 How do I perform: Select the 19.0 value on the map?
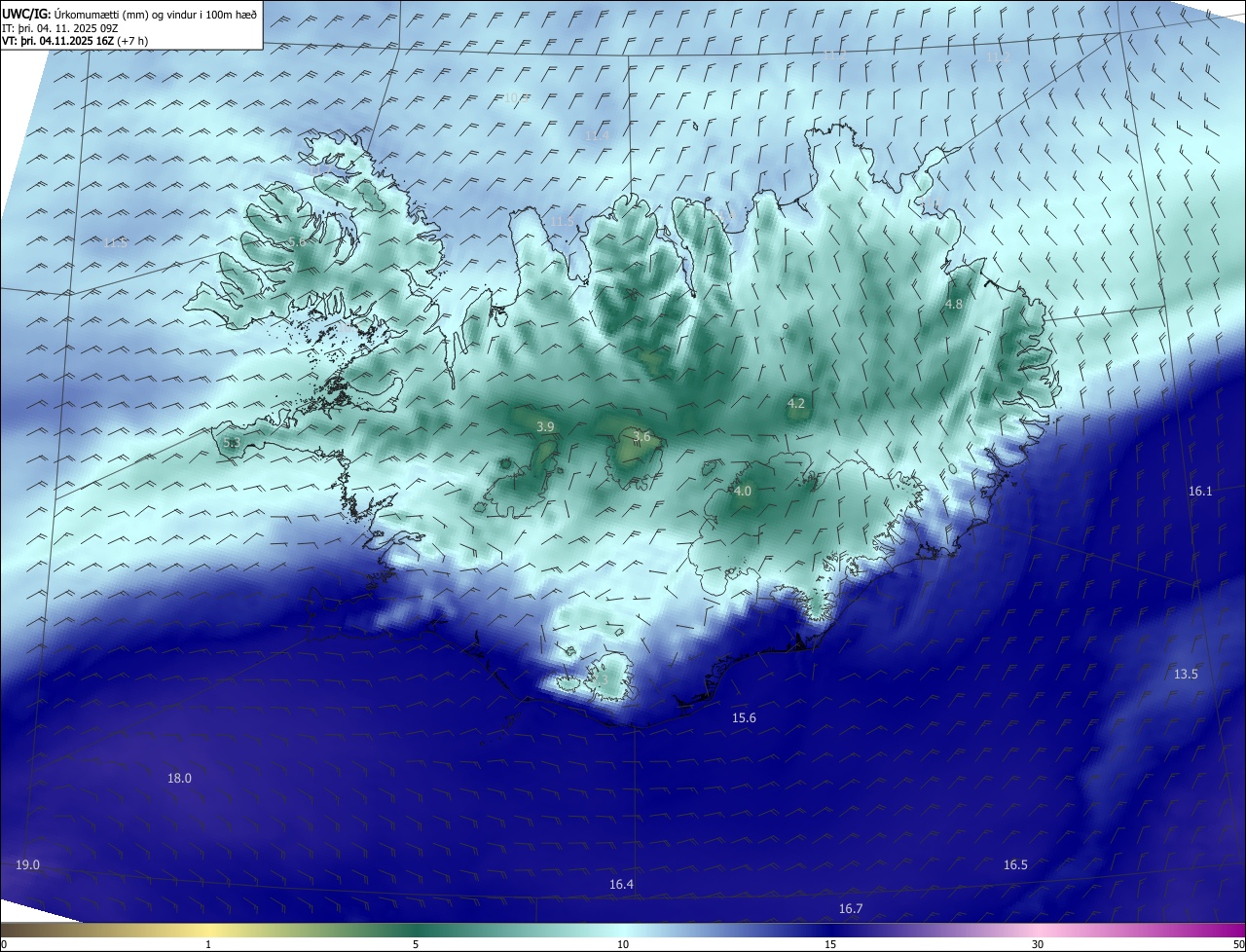click(x=28, y=865)
